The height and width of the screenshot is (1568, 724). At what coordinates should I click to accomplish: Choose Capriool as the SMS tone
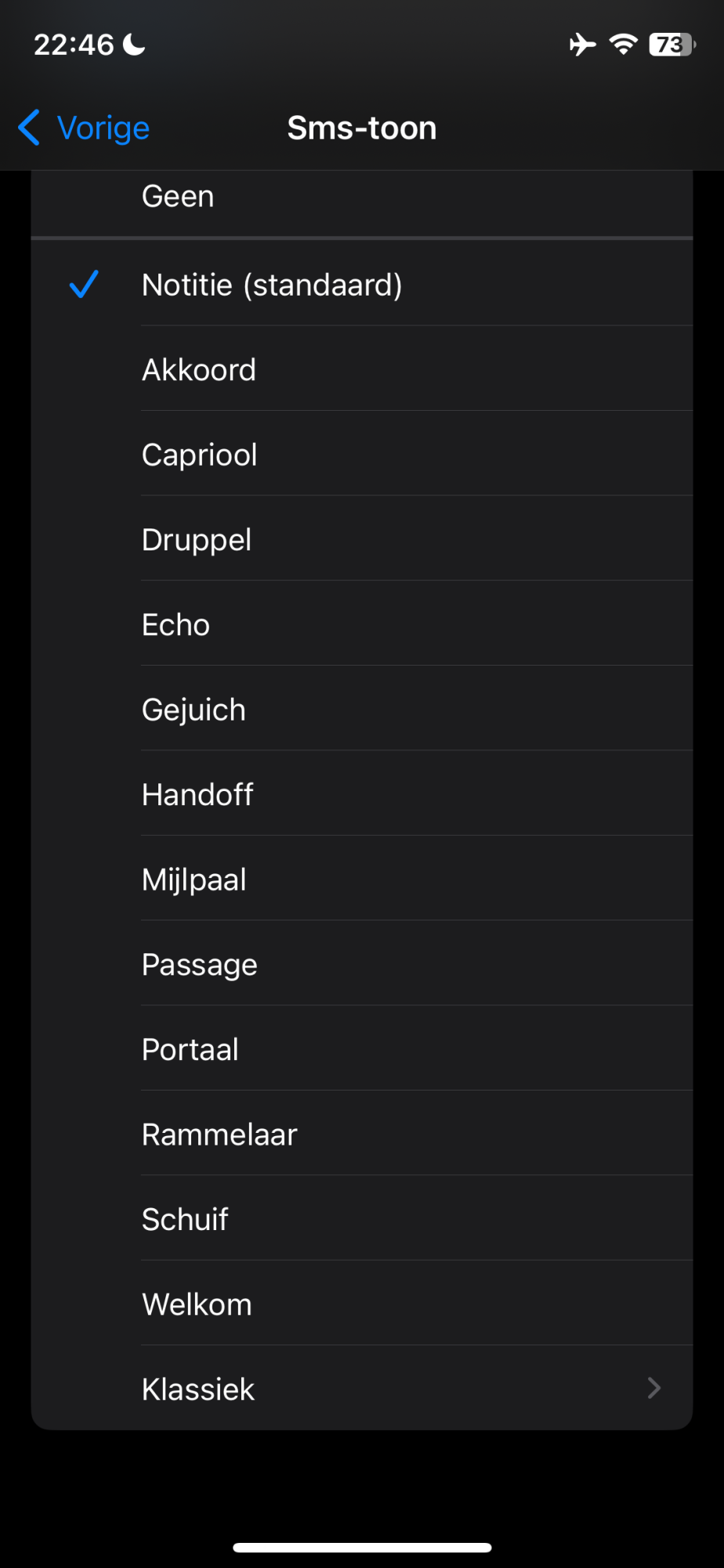coord(200,455)
